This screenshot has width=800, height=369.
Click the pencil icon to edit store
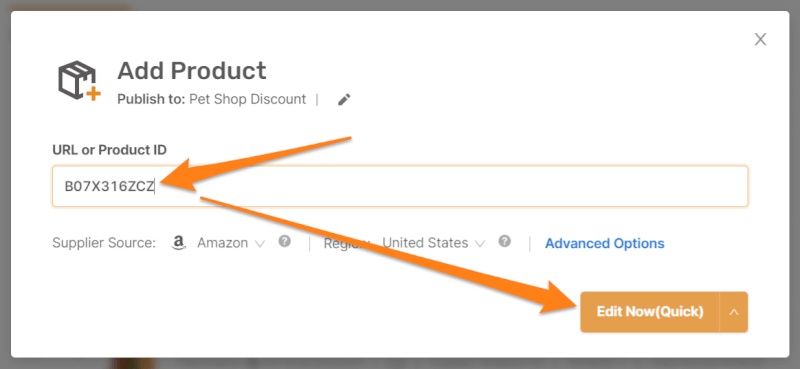tap(344, 100)
